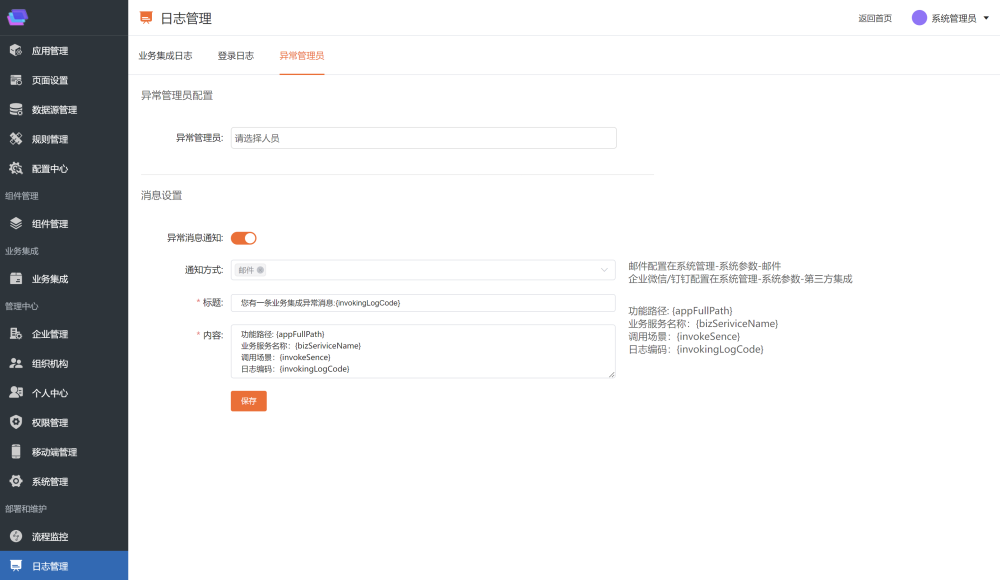Image resolution: width=1000 pixels, height=580 pixels.
Task: Click into the 标题 input field
Action: coord(423,302)
